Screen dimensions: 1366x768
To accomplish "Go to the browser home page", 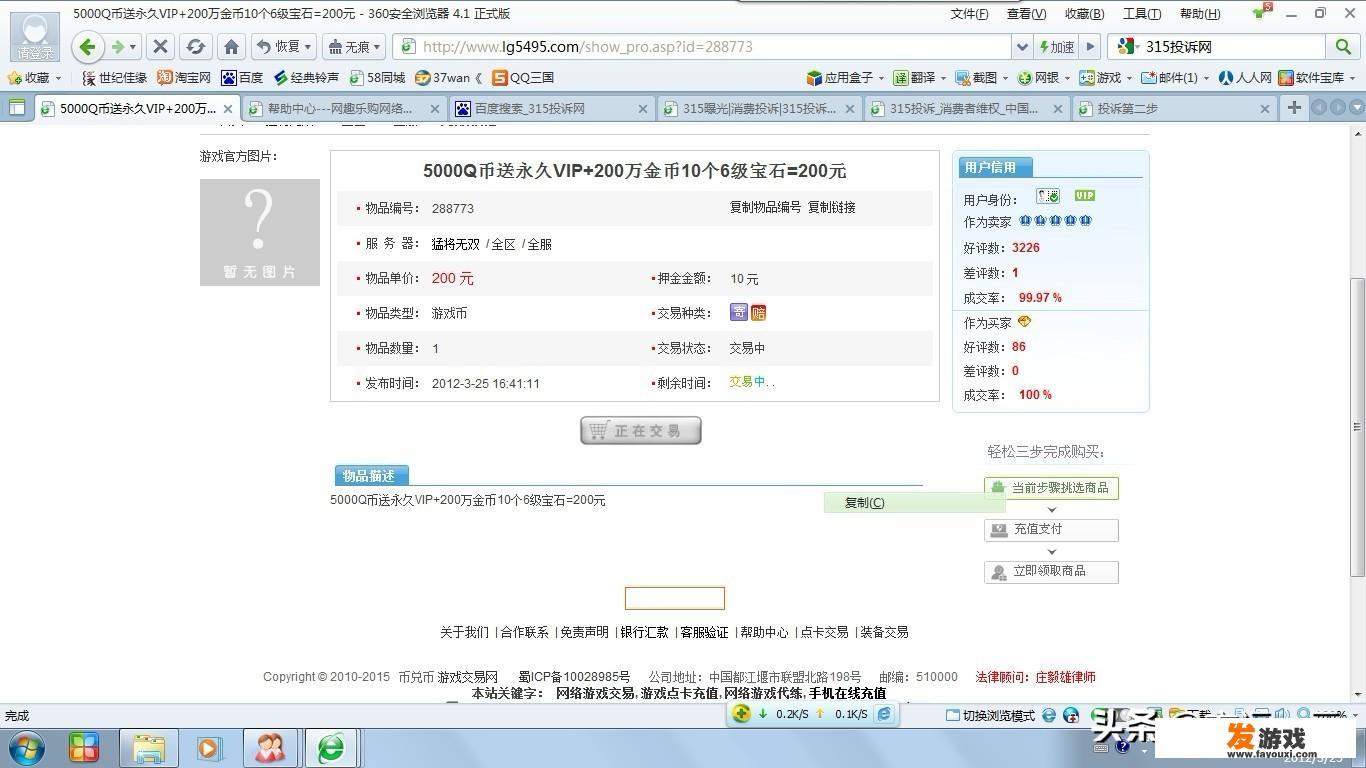I will (231, 47).
